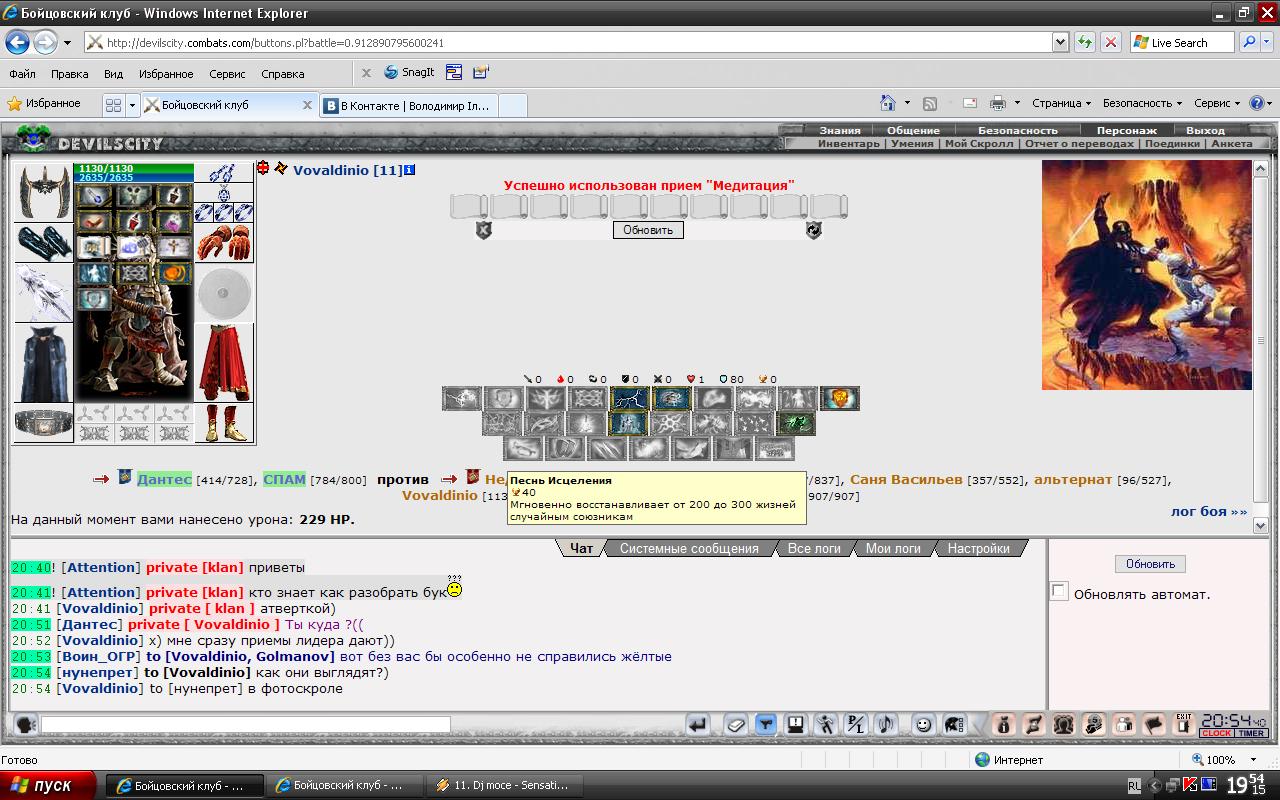Click Обновить button in right side panel

pyautogui.click(x=1150, y=564)
